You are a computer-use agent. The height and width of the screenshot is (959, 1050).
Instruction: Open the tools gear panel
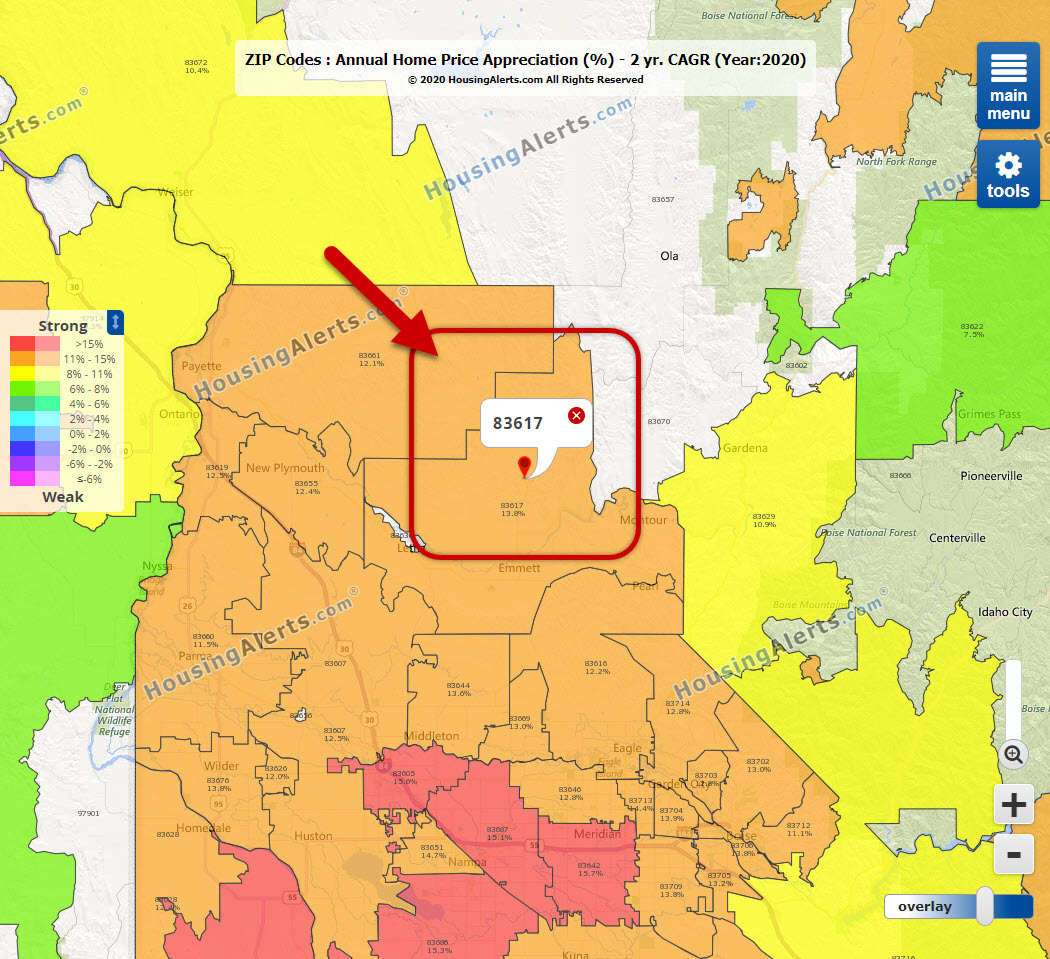pos(1008,174)
